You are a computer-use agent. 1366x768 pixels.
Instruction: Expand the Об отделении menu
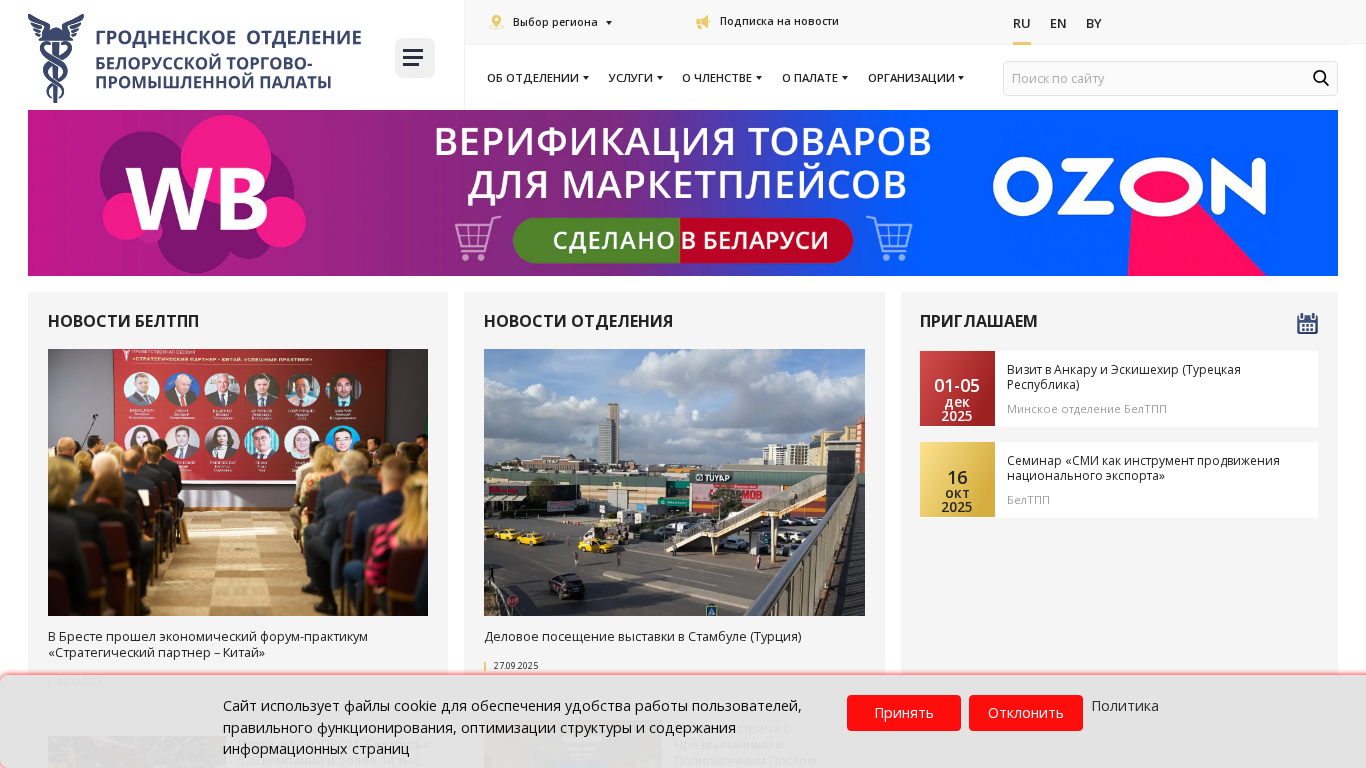tap(538, 78)
